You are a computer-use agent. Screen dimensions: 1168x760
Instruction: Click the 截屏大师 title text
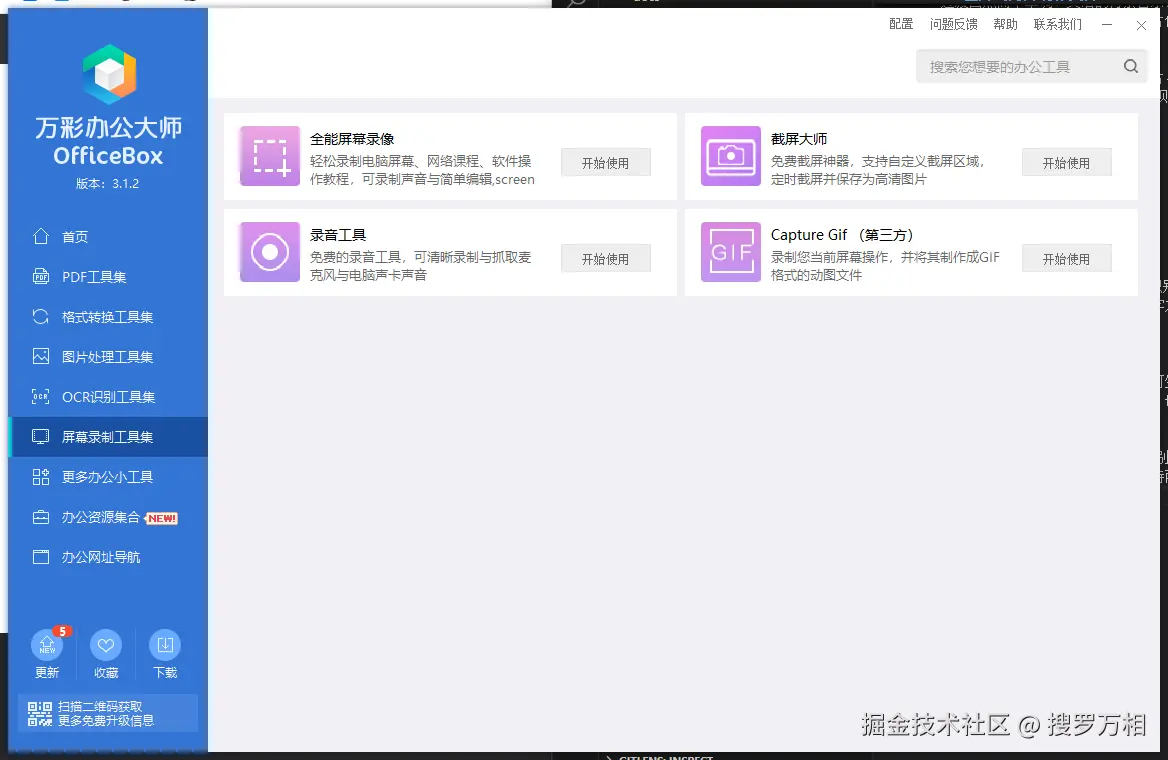(799, 139)
